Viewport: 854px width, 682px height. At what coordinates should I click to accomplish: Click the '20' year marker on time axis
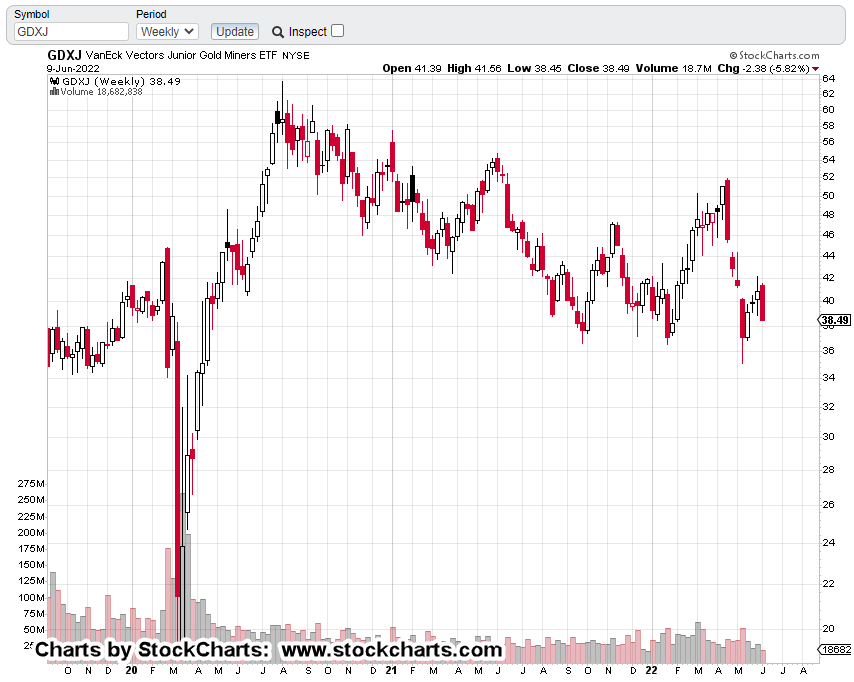132,671
